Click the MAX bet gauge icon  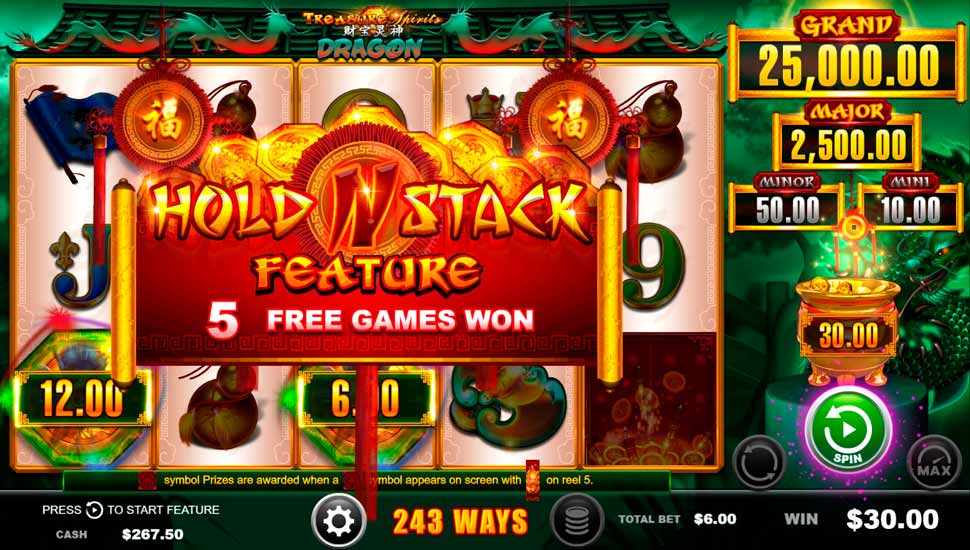click(x=934, y=463)
